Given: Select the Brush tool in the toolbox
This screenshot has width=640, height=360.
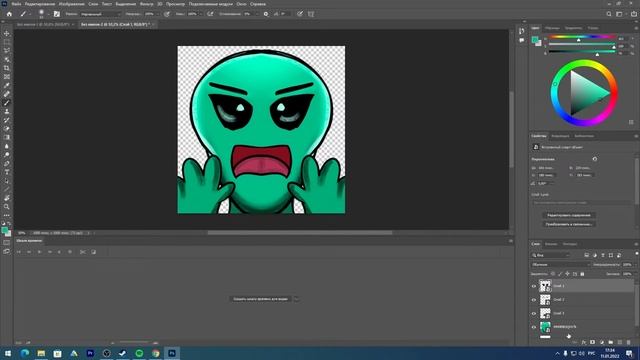Looking at the screenshot, I should 7,103.
